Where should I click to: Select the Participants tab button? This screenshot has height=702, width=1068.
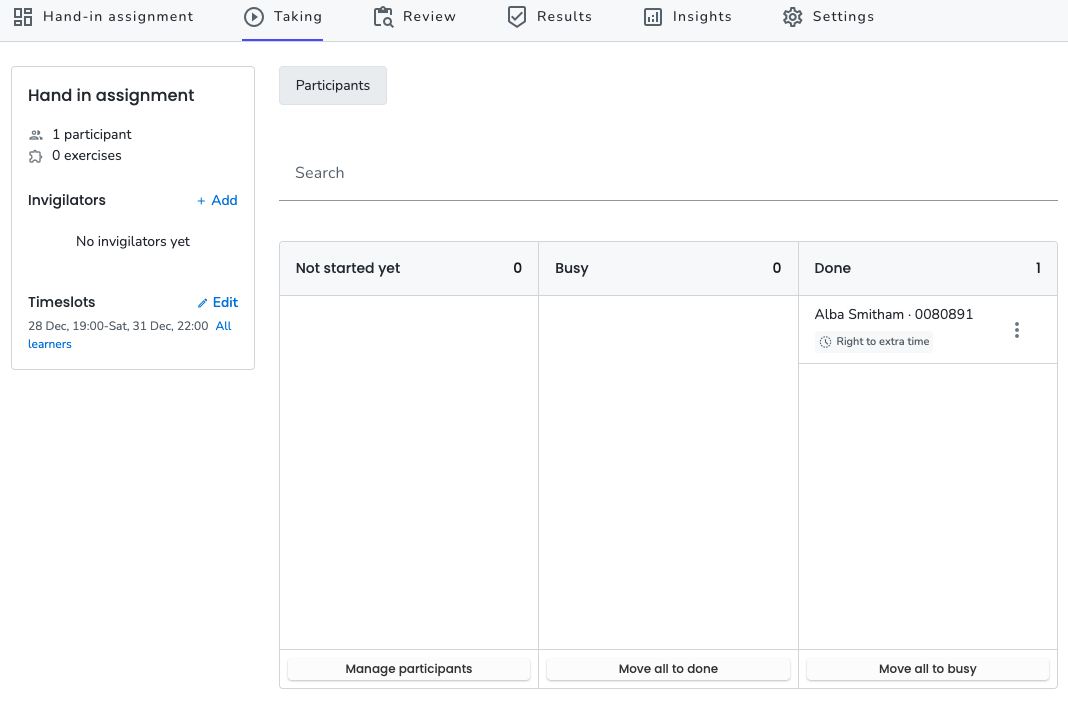click(333, 86)
